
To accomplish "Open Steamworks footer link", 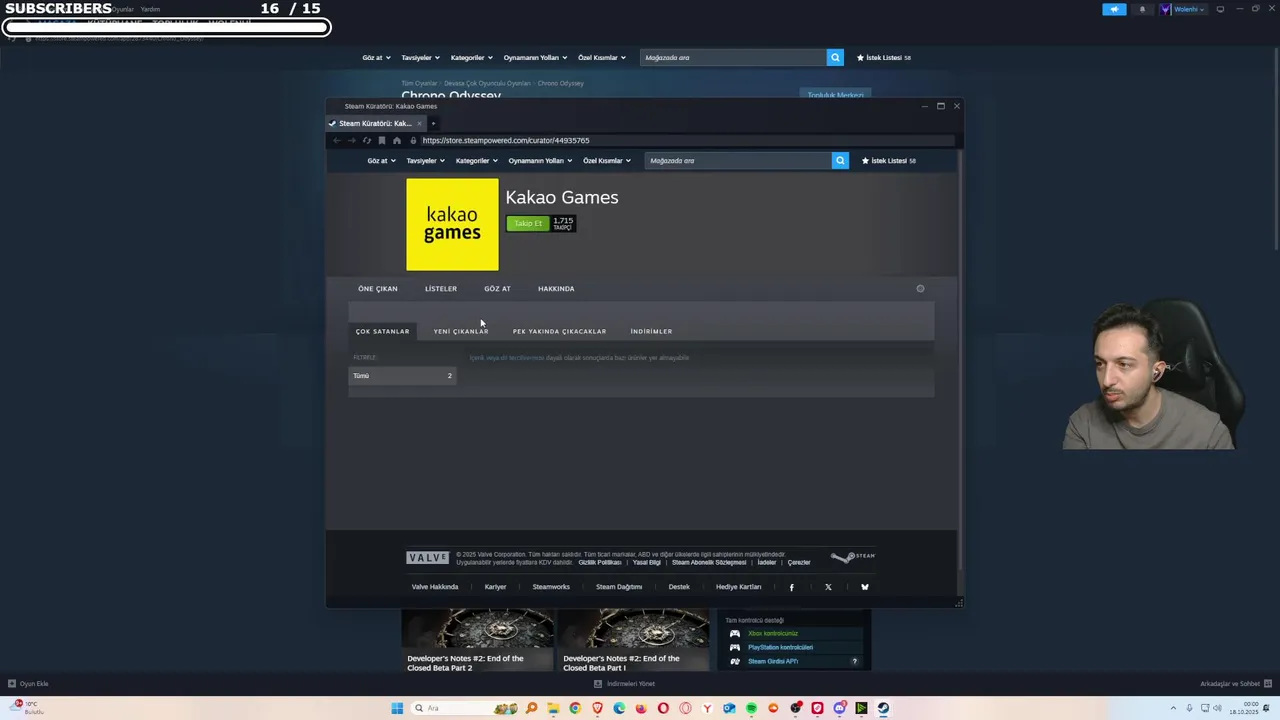I will coord(551,587).
